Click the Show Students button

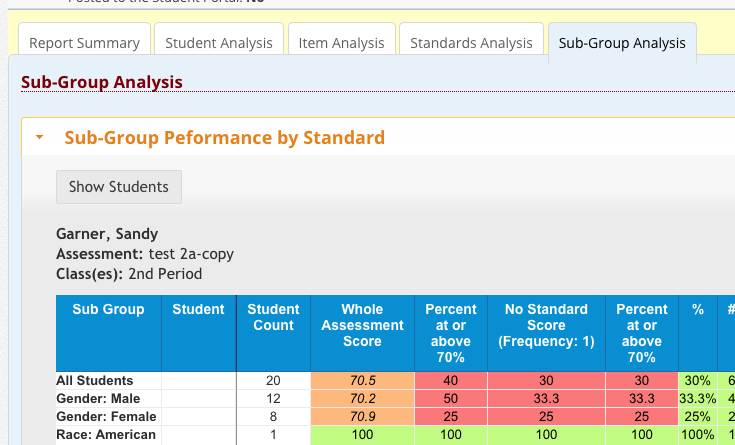tap(119, 187)
